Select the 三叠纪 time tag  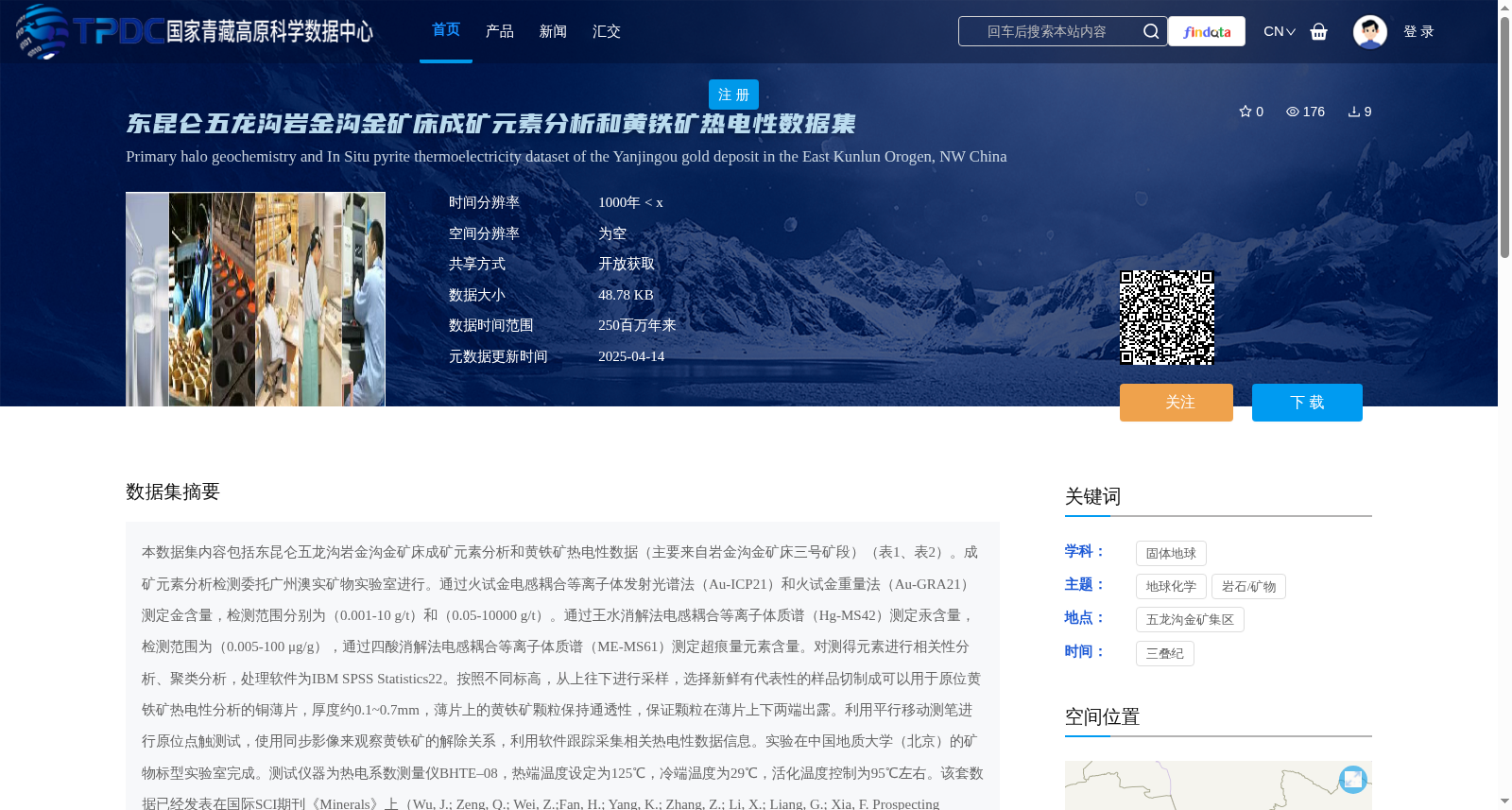(1164, 654)
